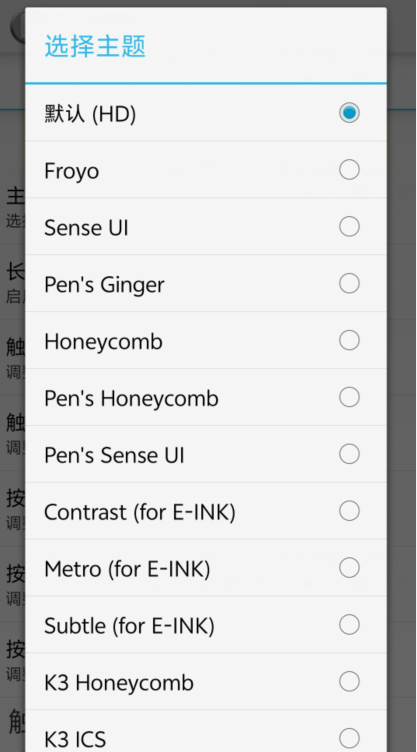Select Subtle (for E-INK) radio button
The height and width of the screenshot is (752, 417).
point(349,624)
